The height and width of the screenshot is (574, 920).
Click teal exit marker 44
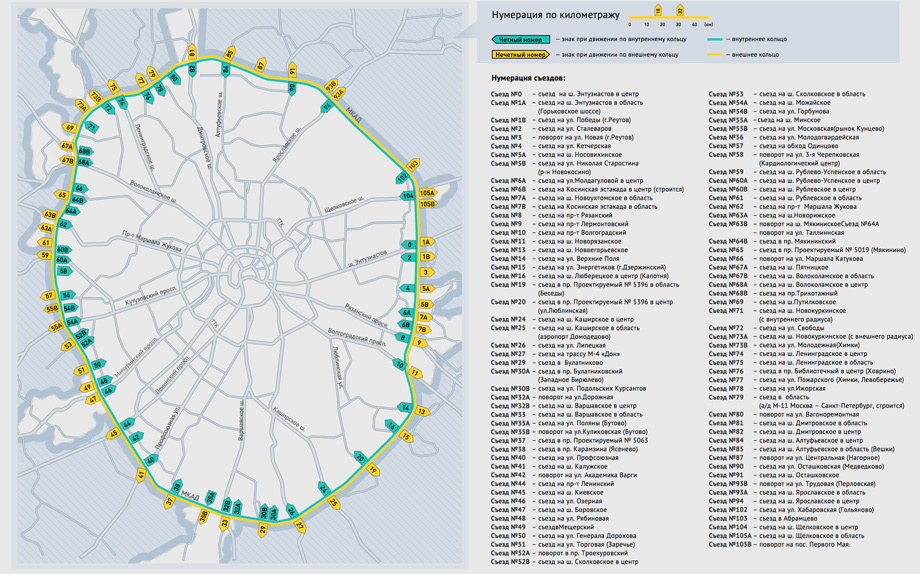coord(127,424)
